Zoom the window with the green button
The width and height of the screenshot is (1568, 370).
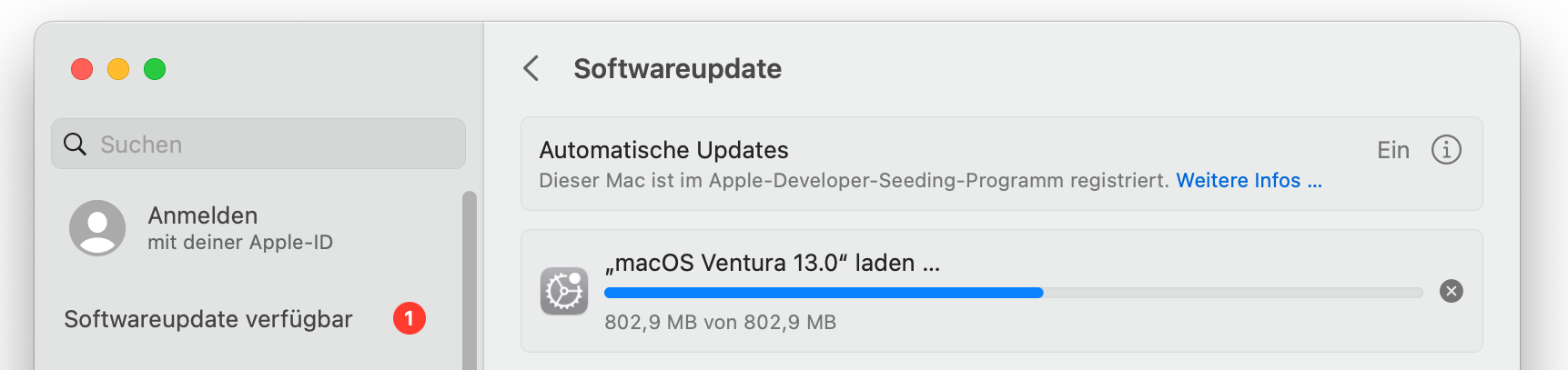tap(155, 69)
